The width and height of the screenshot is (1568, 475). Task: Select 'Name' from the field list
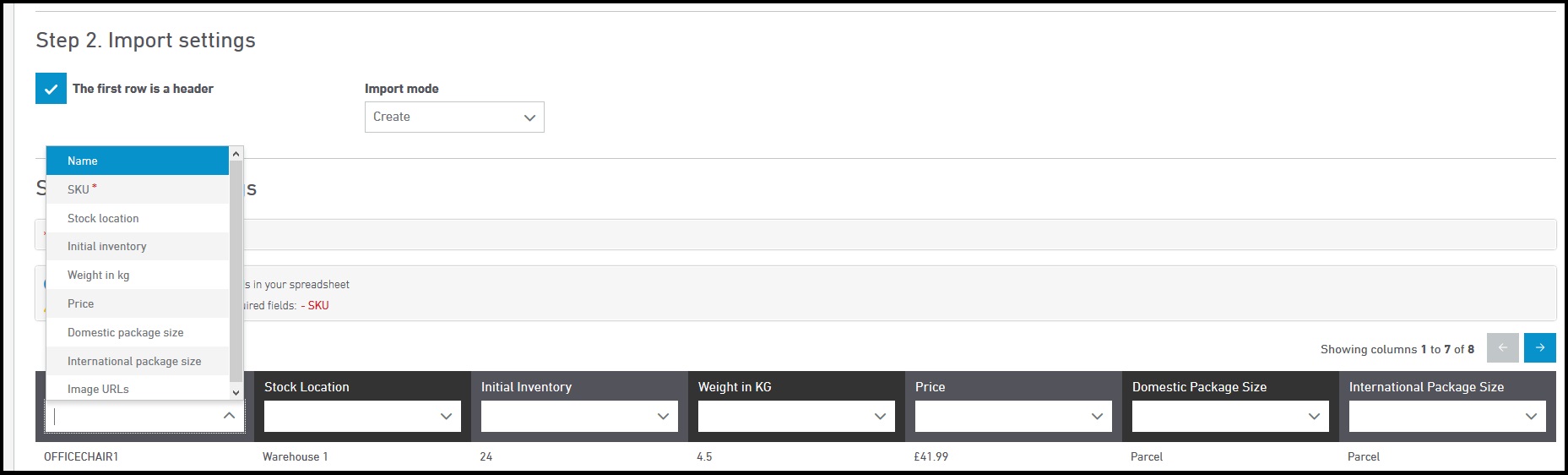click(138, 161)
